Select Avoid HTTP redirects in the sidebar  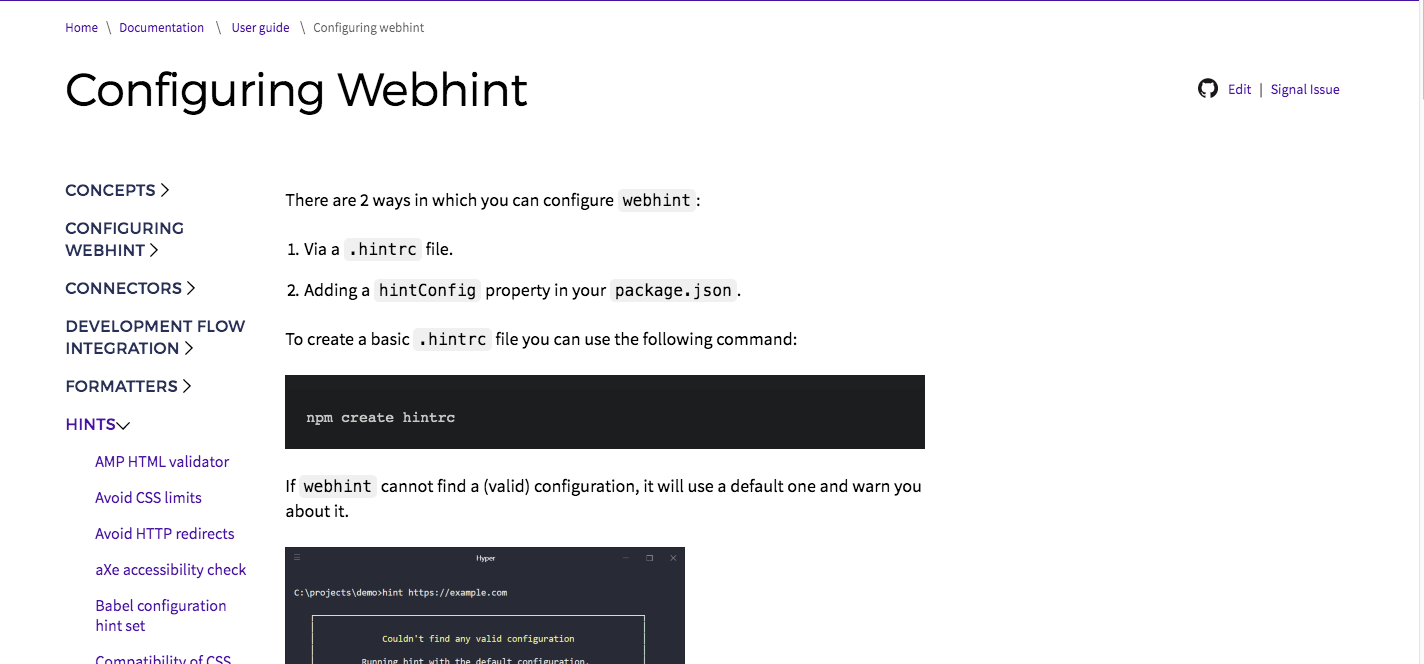164,533
